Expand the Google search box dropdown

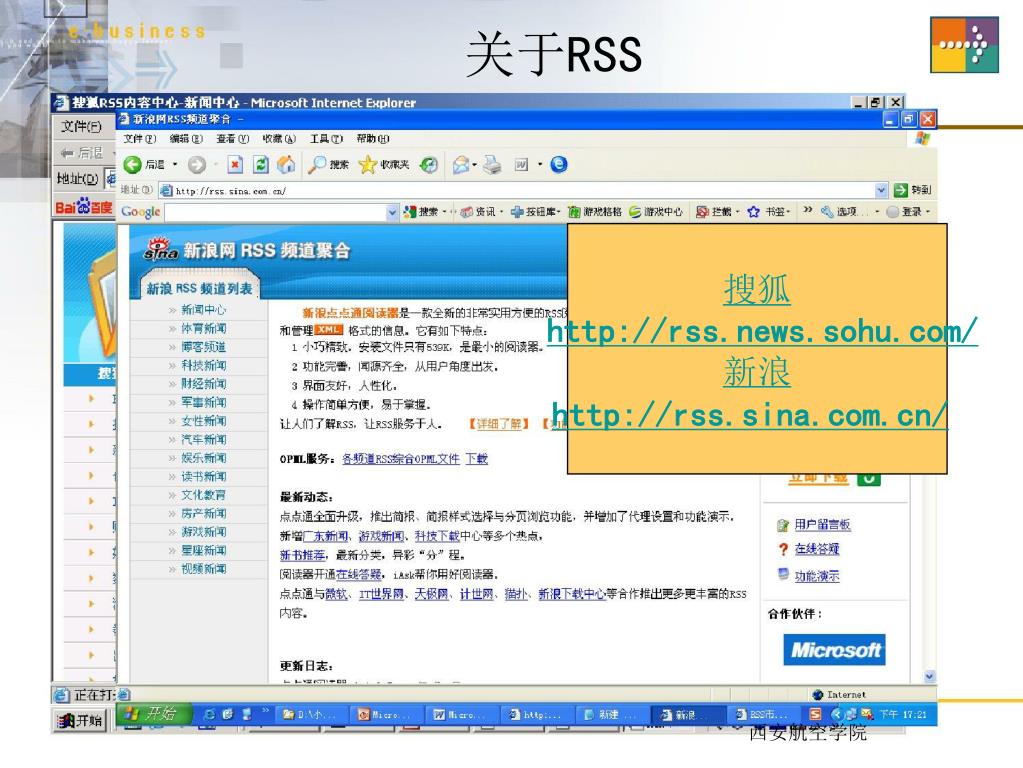392,212
